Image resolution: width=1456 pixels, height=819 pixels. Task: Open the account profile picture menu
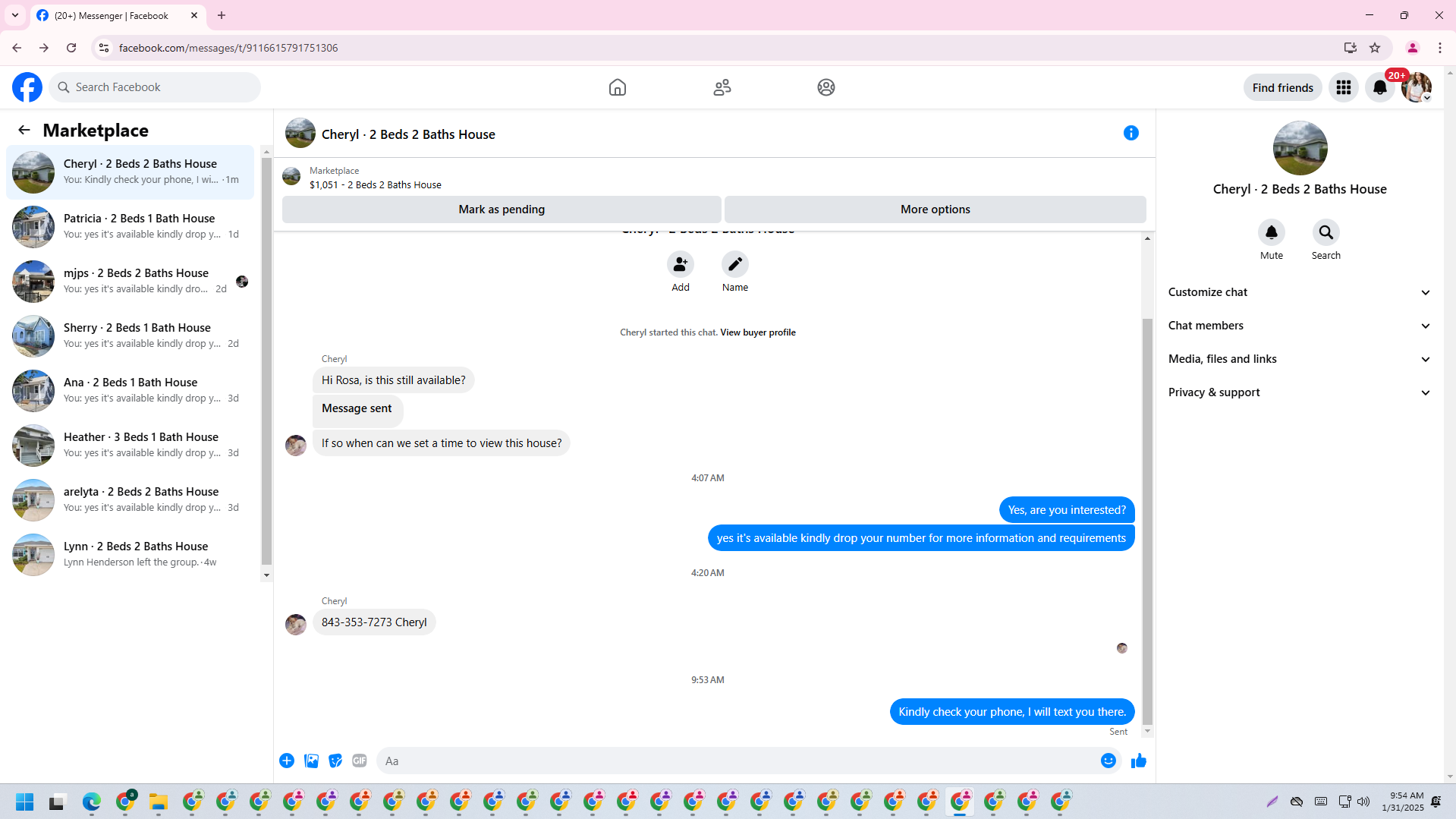(x=1417, y=87)
